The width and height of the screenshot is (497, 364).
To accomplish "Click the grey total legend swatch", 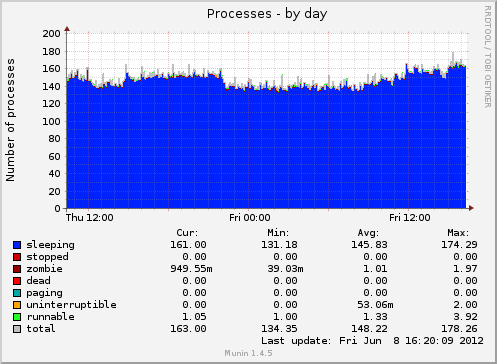I will point(17,329).
